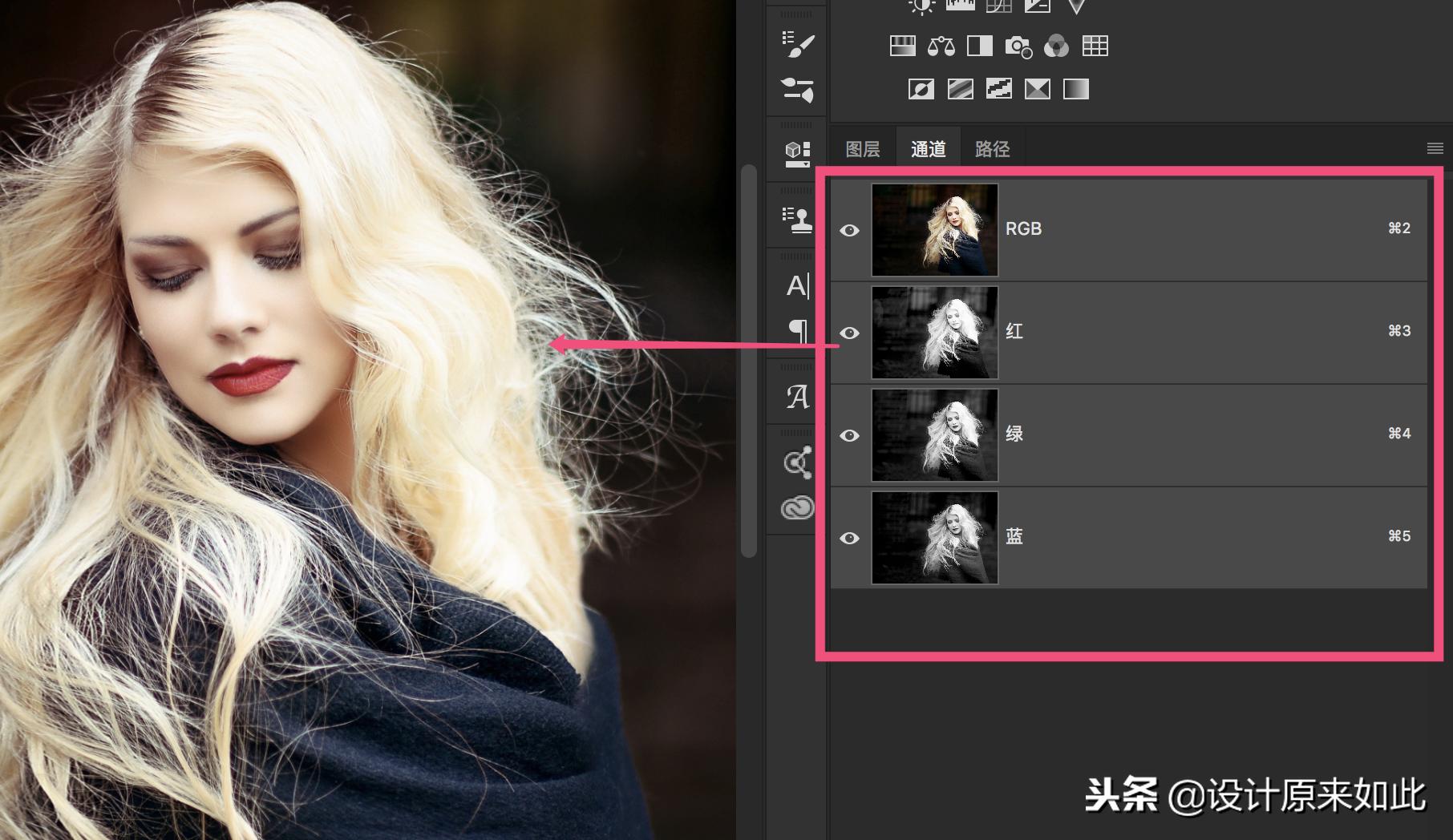The height and width of the screenshot is (840, 1453).
Task: Open the Brushes panel icon
Action: point(797,45)
